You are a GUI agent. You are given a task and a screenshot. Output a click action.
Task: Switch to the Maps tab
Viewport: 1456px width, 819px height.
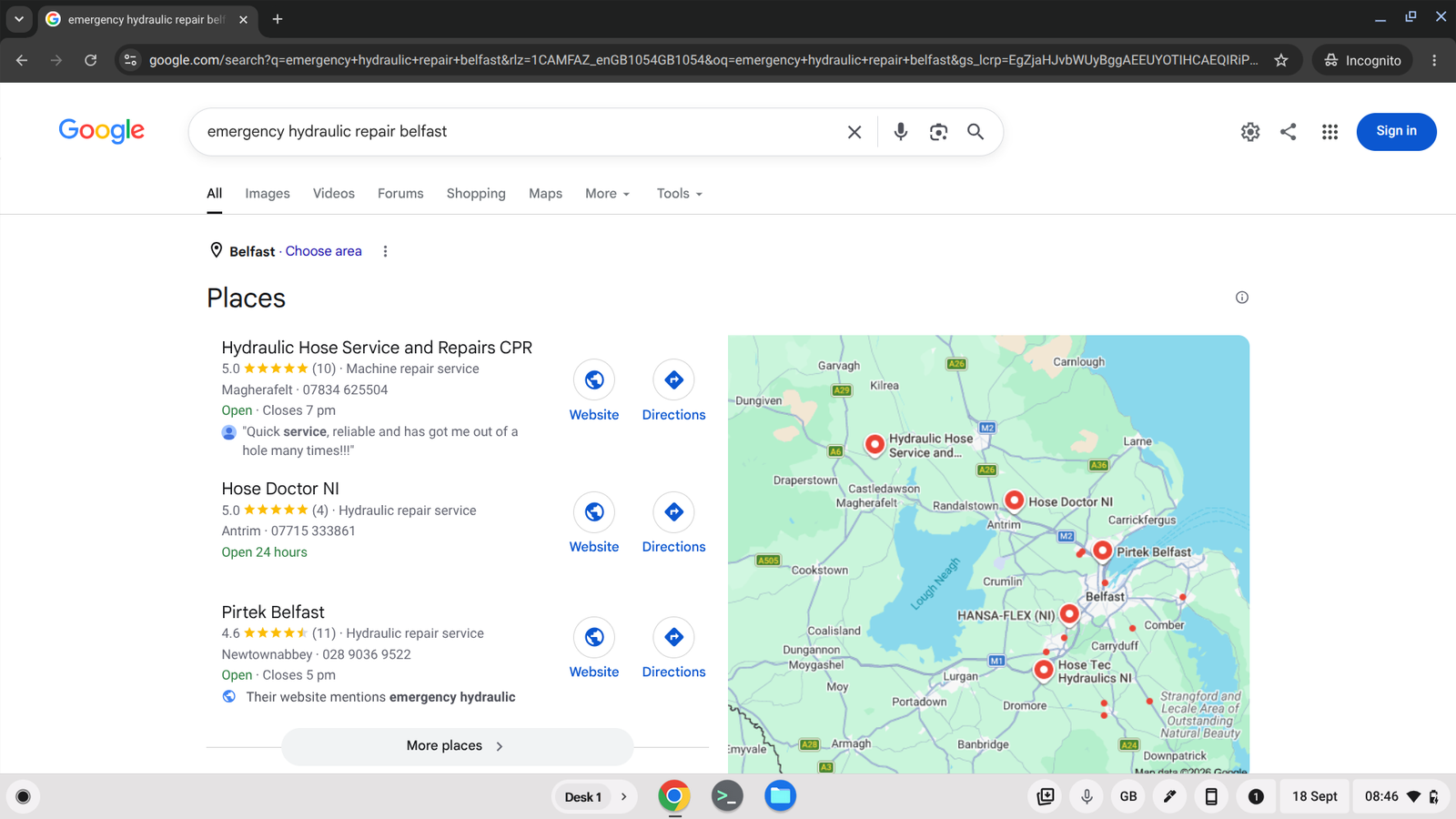[x=545, y=194]
